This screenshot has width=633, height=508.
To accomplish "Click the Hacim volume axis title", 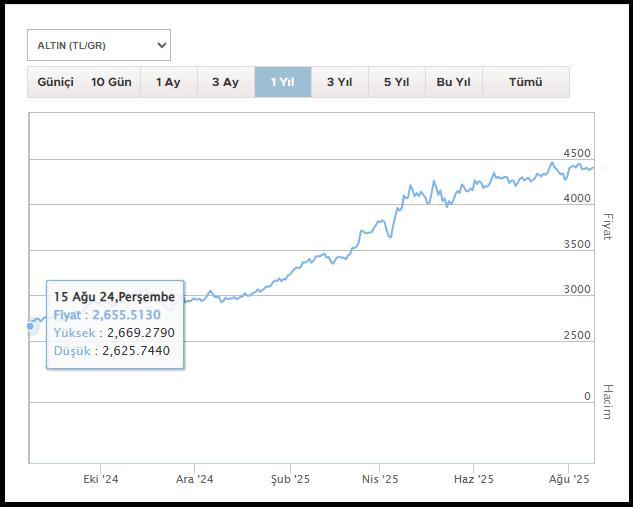I will point(606,401).
